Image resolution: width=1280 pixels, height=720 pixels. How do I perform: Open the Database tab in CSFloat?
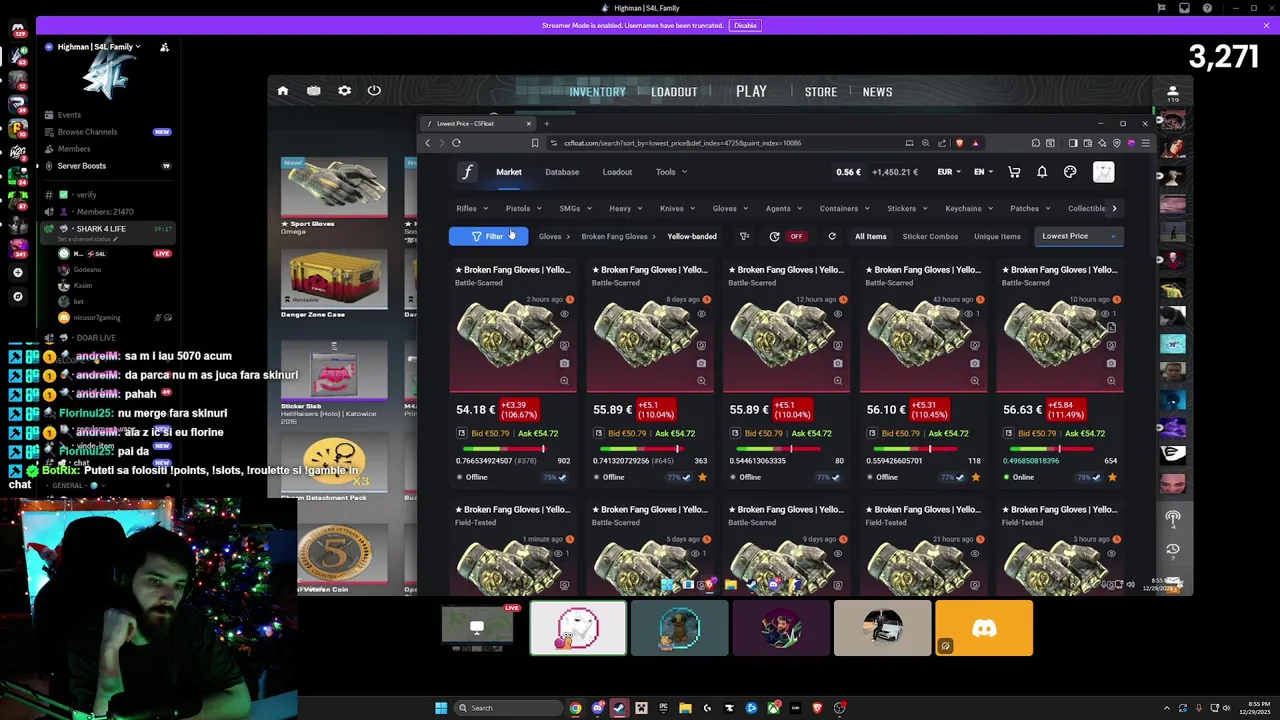tap(562, 172)
